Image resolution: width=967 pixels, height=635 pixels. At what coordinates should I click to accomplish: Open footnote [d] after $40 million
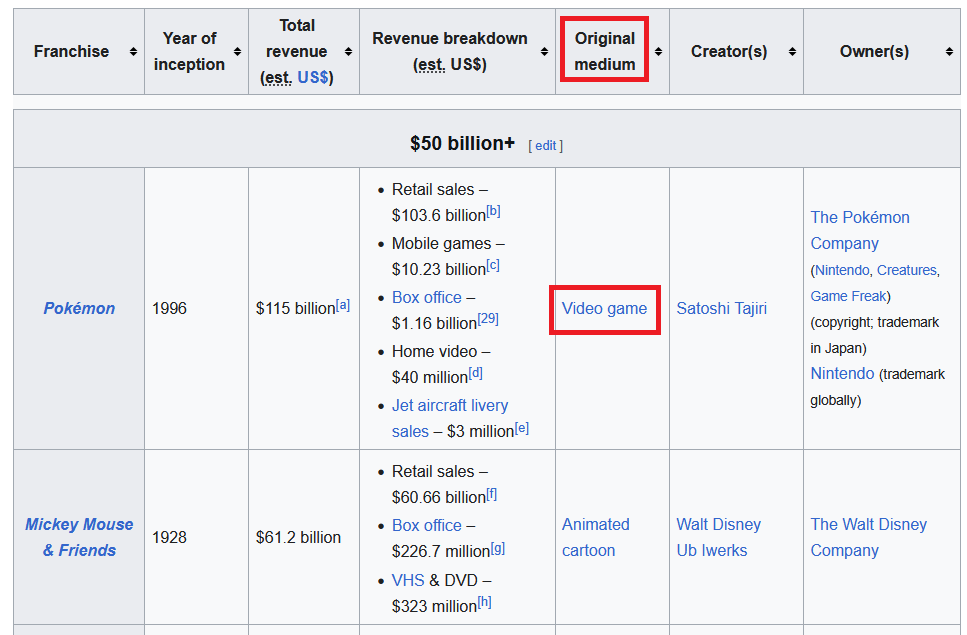(475, 373)
